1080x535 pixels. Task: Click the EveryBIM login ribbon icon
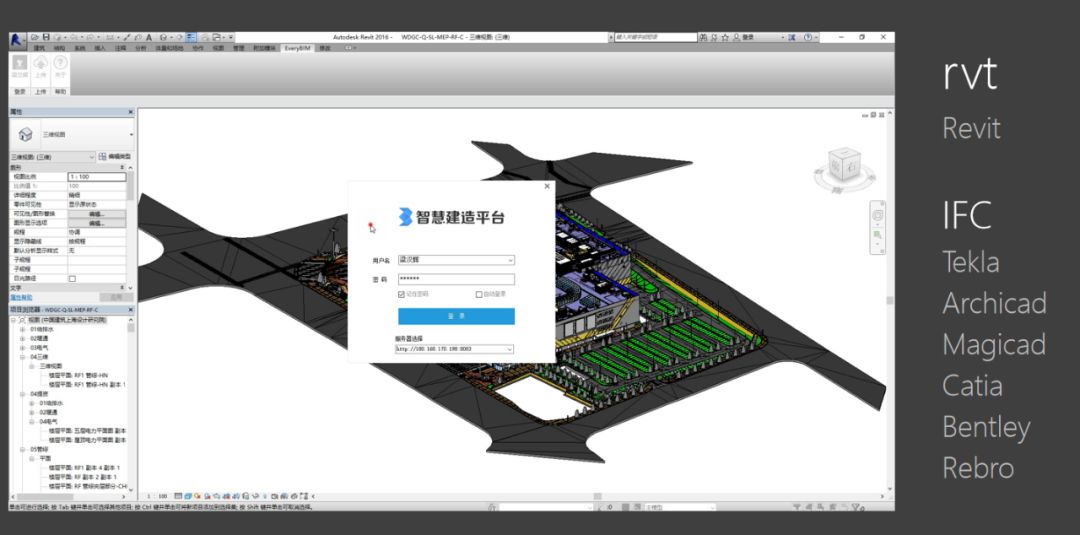(x=19, y=63)
